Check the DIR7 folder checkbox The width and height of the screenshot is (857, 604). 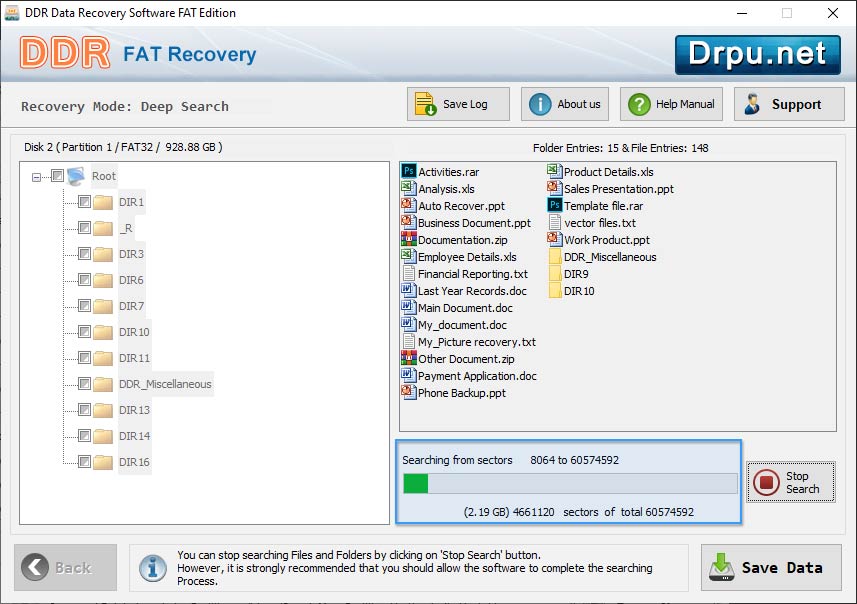[x=84, y=306]
